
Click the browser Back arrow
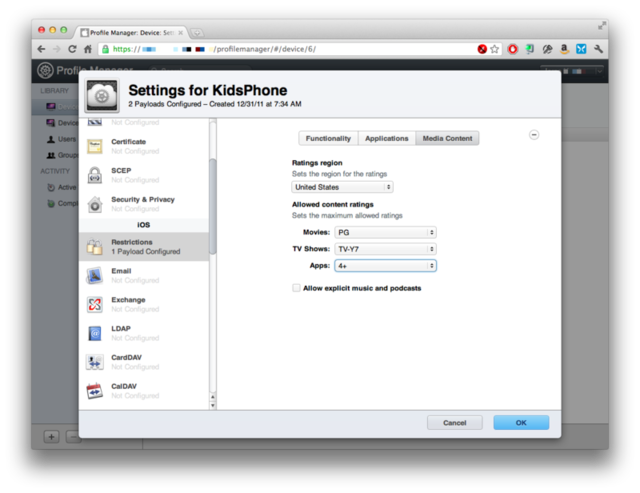(x=41, y=49)
